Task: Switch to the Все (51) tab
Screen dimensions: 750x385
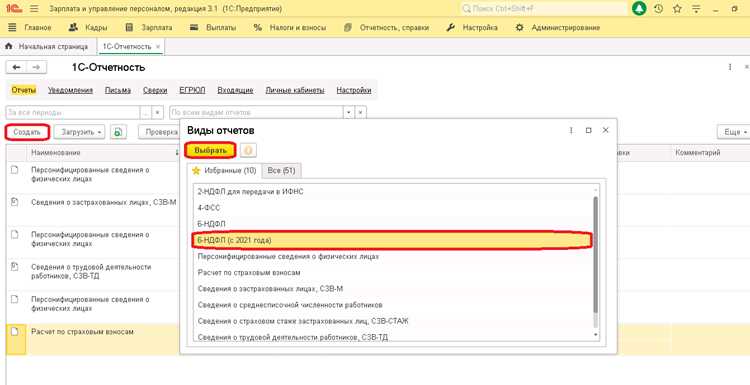Action: click(281, 171)
